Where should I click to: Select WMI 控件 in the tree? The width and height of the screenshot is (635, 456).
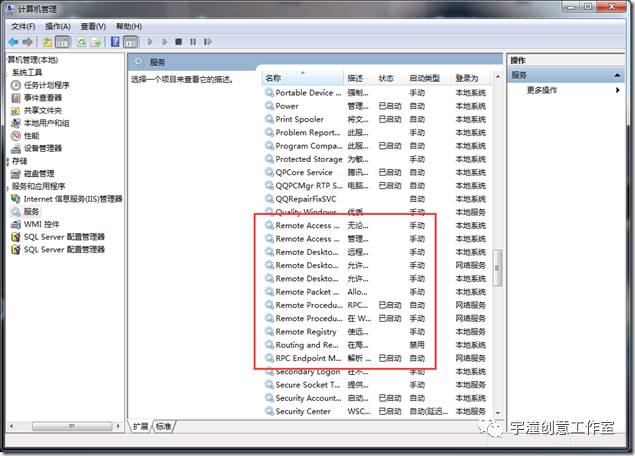pyautogui.click(x=35, y=224)
